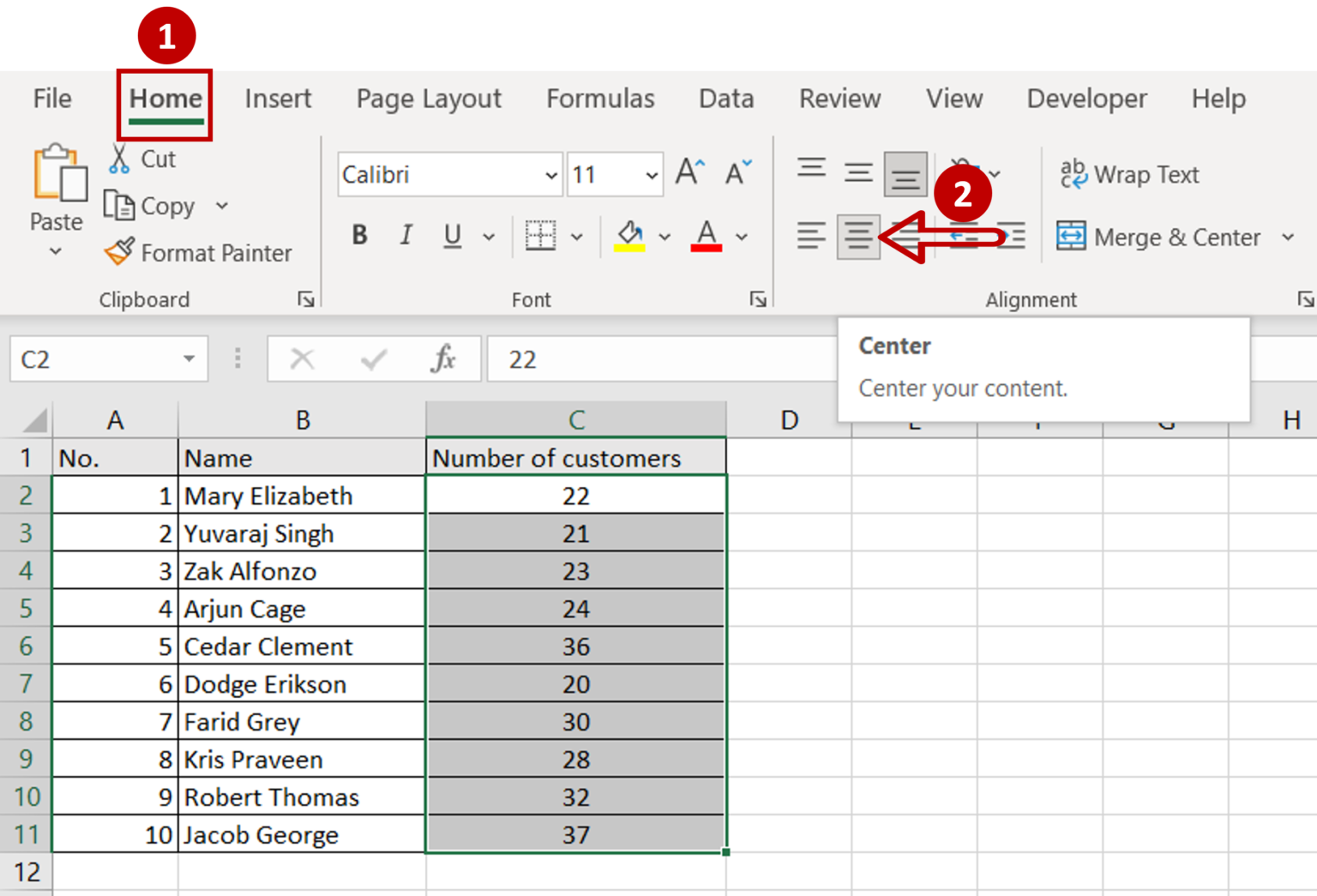Select the cell 'Robert Thomas'

point(302,797)
